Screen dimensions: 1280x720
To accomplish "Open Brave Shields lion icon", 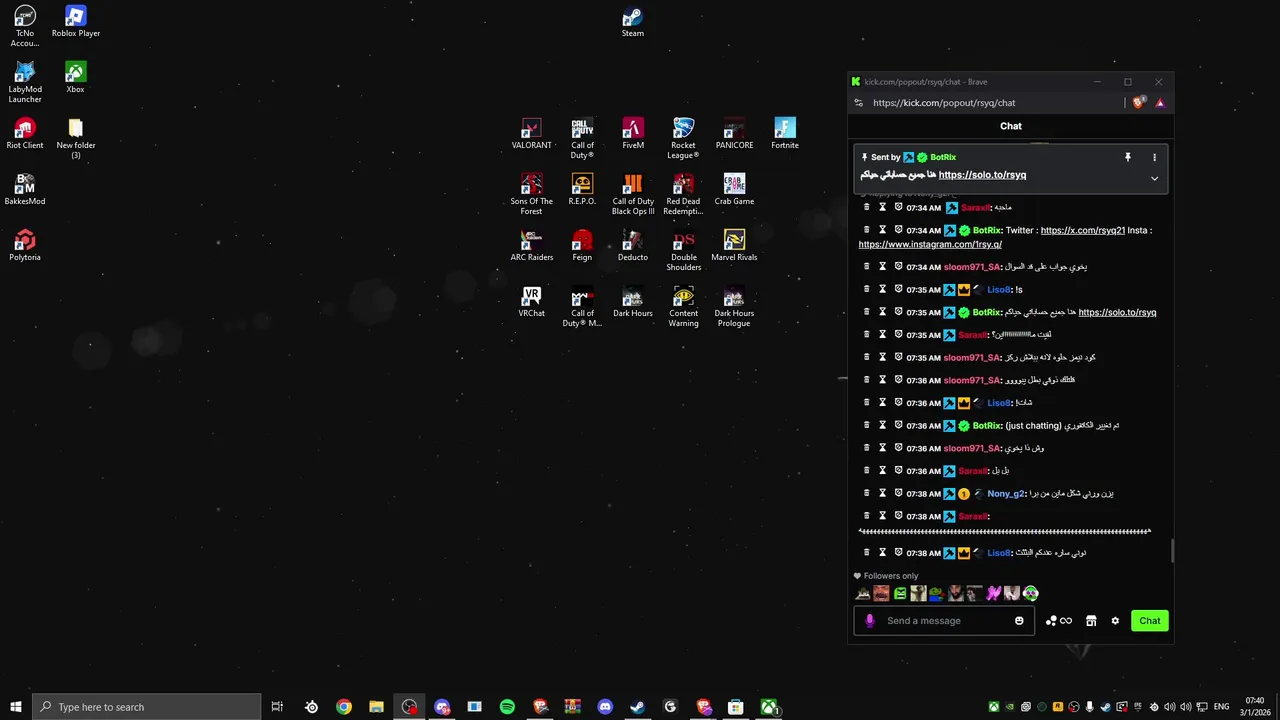I will pos(1139,103).
